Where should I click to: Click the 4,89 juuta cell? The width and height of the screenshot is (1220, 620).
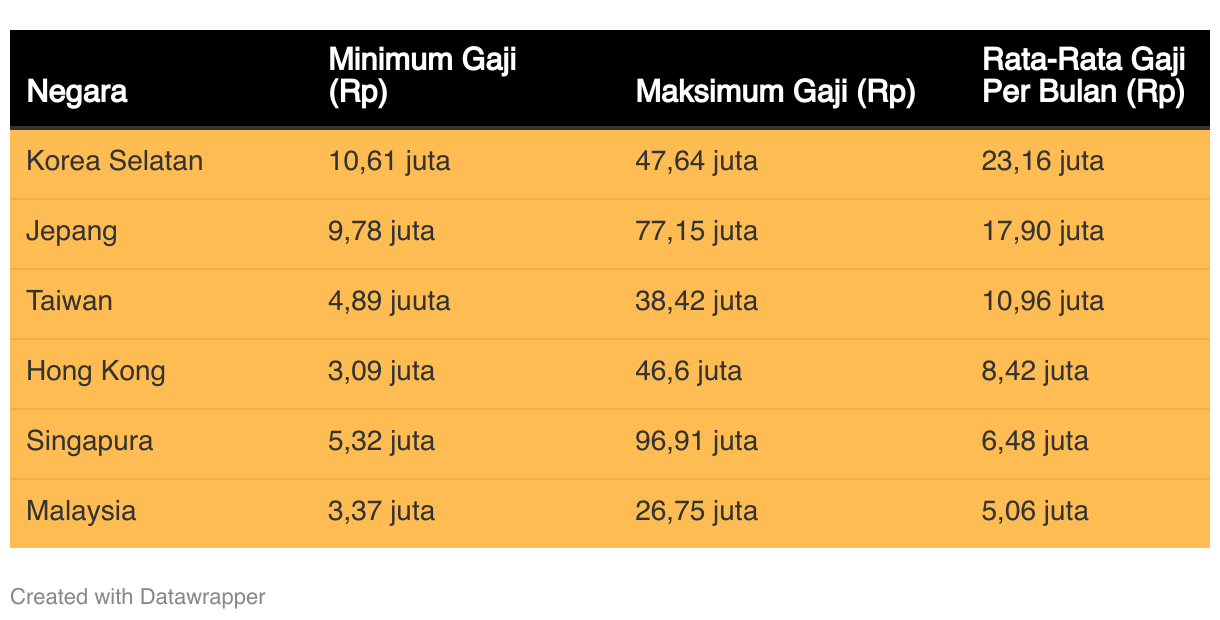coord(390,301)
